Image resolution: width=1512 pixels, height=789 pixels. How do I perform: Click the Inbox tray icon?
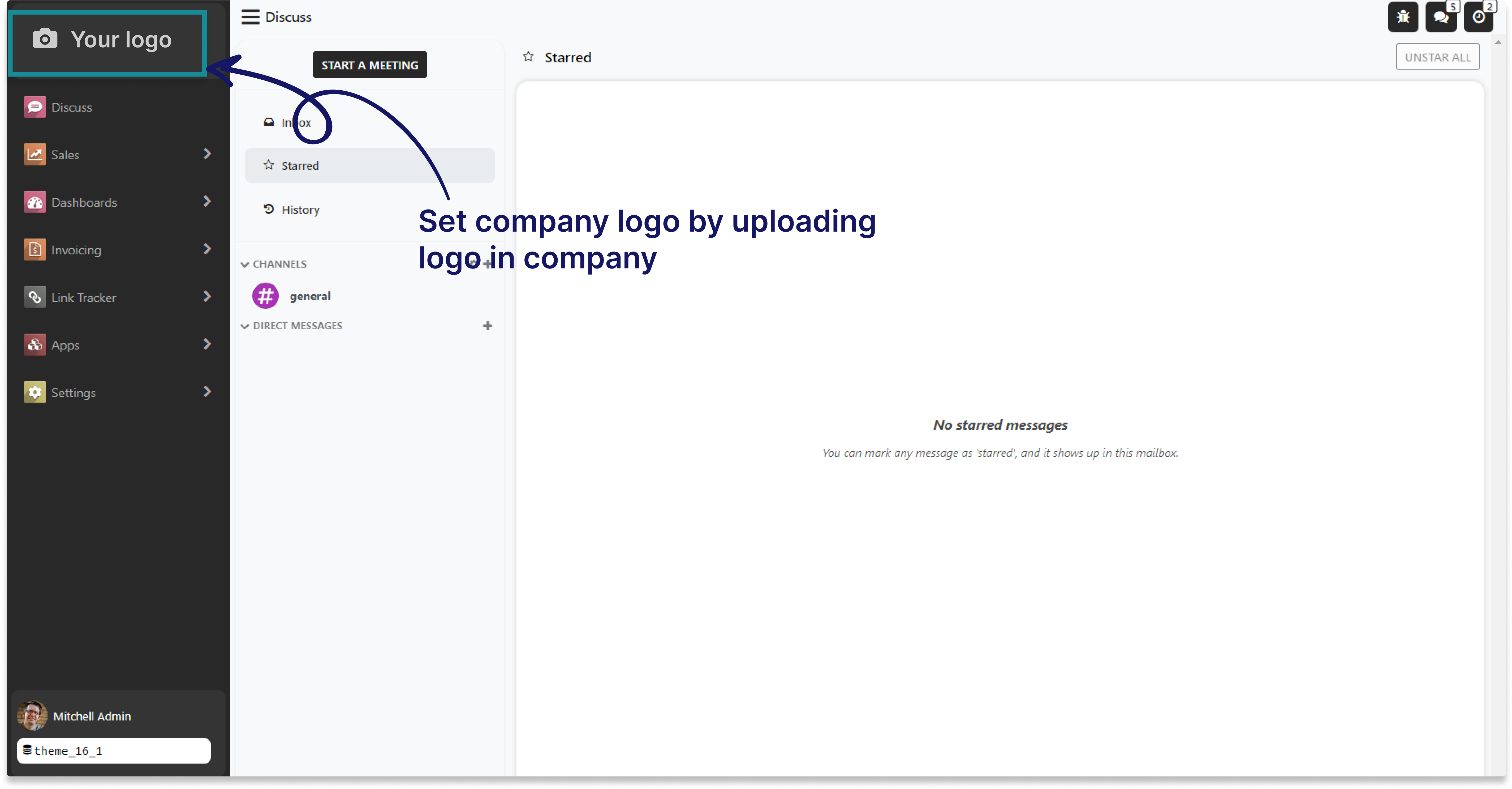(268, 122)
